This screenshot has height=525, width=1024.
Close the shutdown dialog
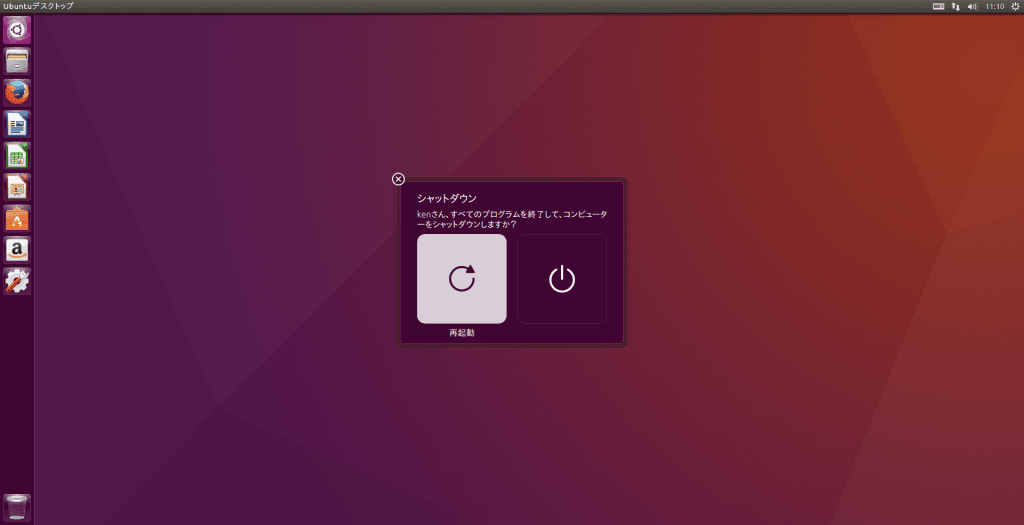(x=398, y=179)
